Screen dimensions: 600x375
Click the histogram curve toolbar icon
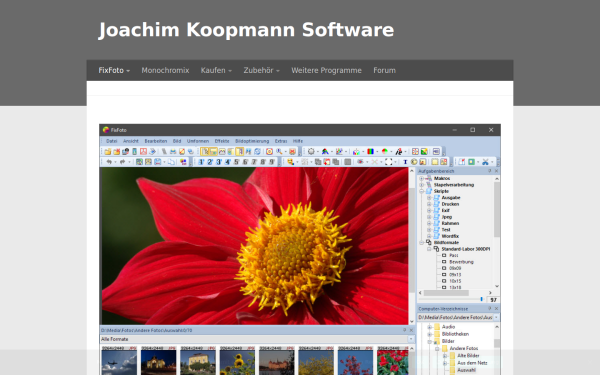222,152
